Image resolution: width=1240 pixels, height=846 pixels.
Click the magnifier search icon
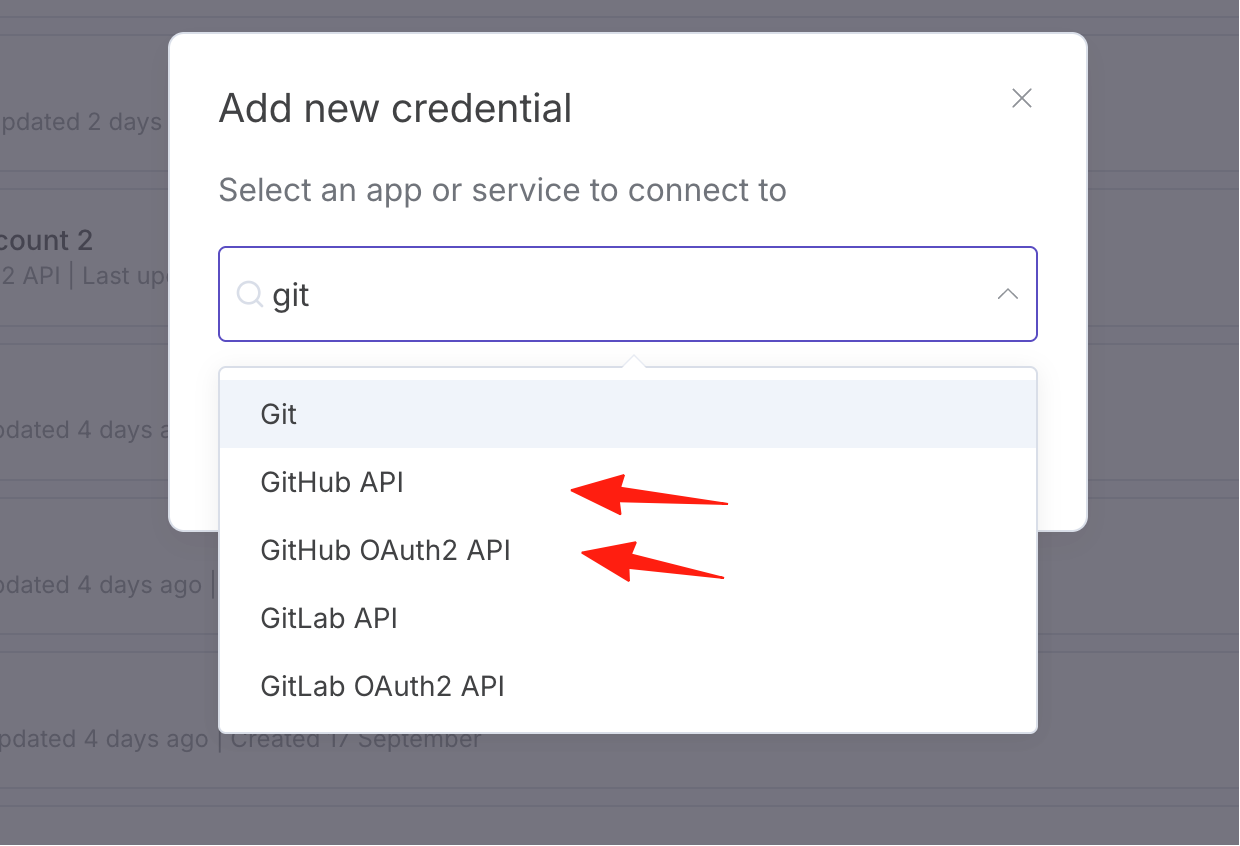[x=249, y=294]
